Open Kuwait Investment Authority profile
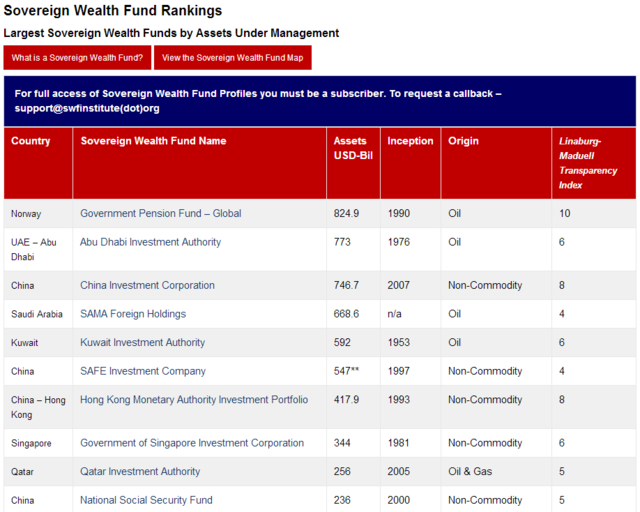The width and height of the screenshot is (640, 512). tap(142, 343)
